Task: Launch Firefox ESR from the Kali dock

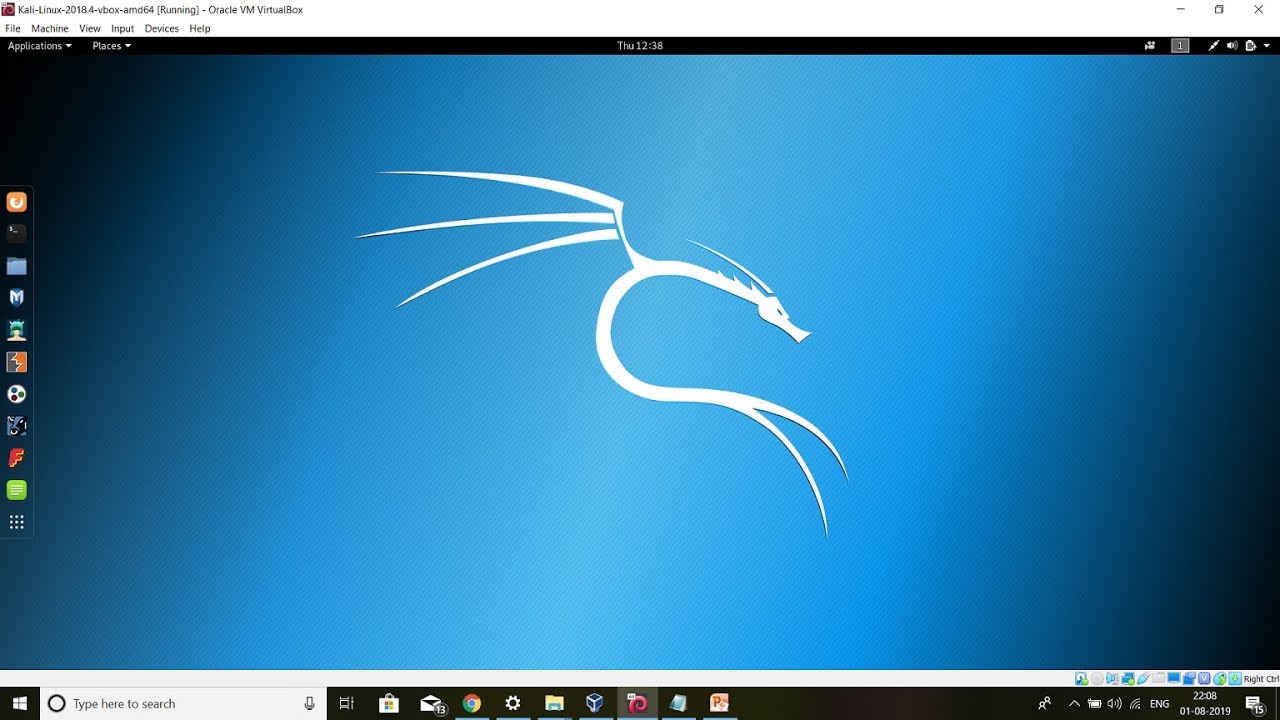Action: 16,202
